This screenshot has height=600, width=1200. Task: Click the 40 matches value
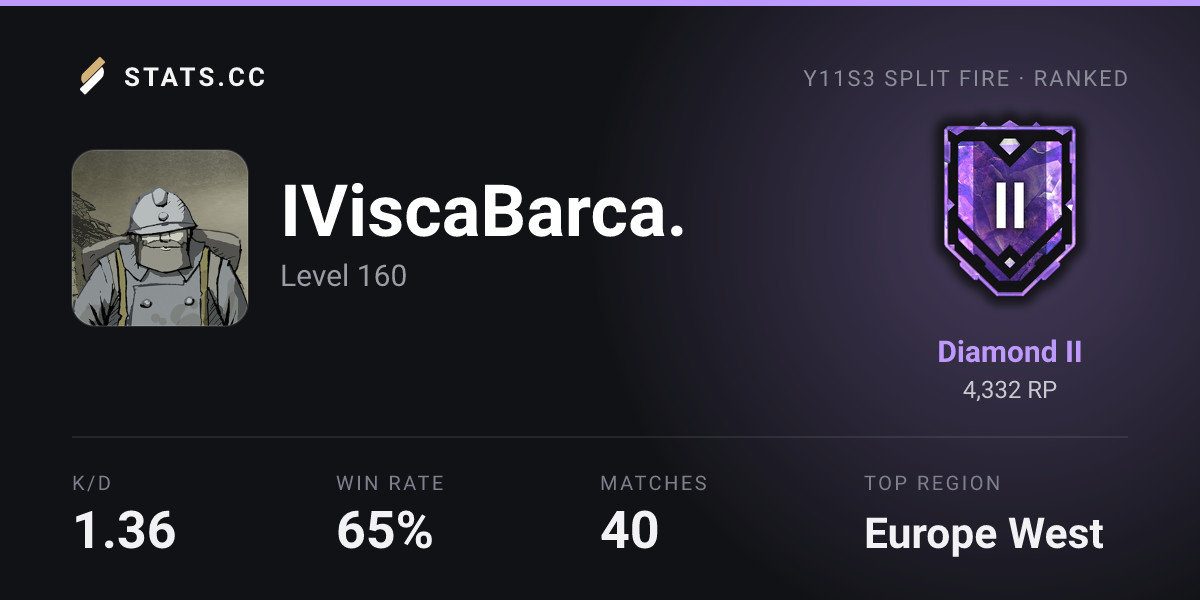pos(629,530)
